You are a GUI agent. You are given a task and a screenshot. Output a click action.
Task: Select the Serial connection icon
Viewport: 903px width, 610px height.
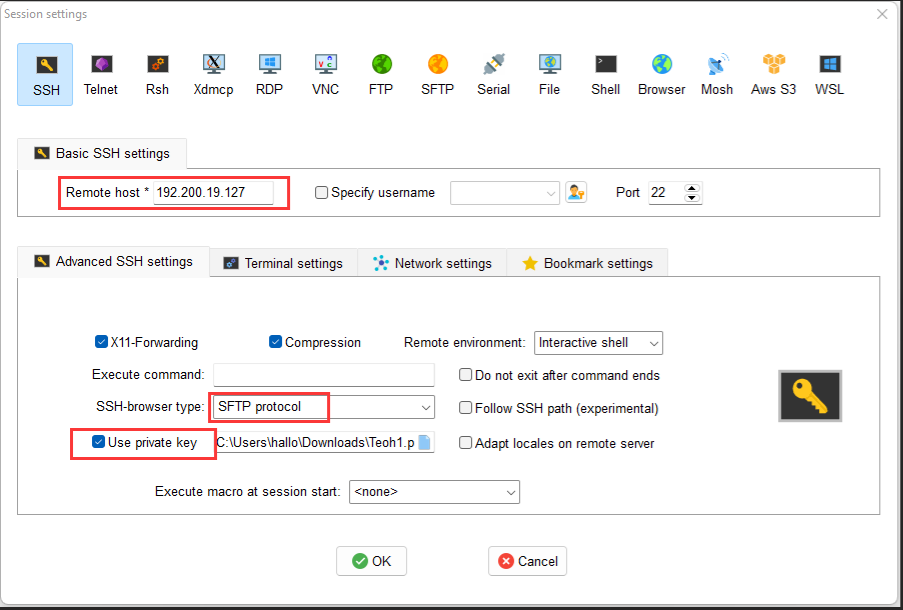coord(493,74)
